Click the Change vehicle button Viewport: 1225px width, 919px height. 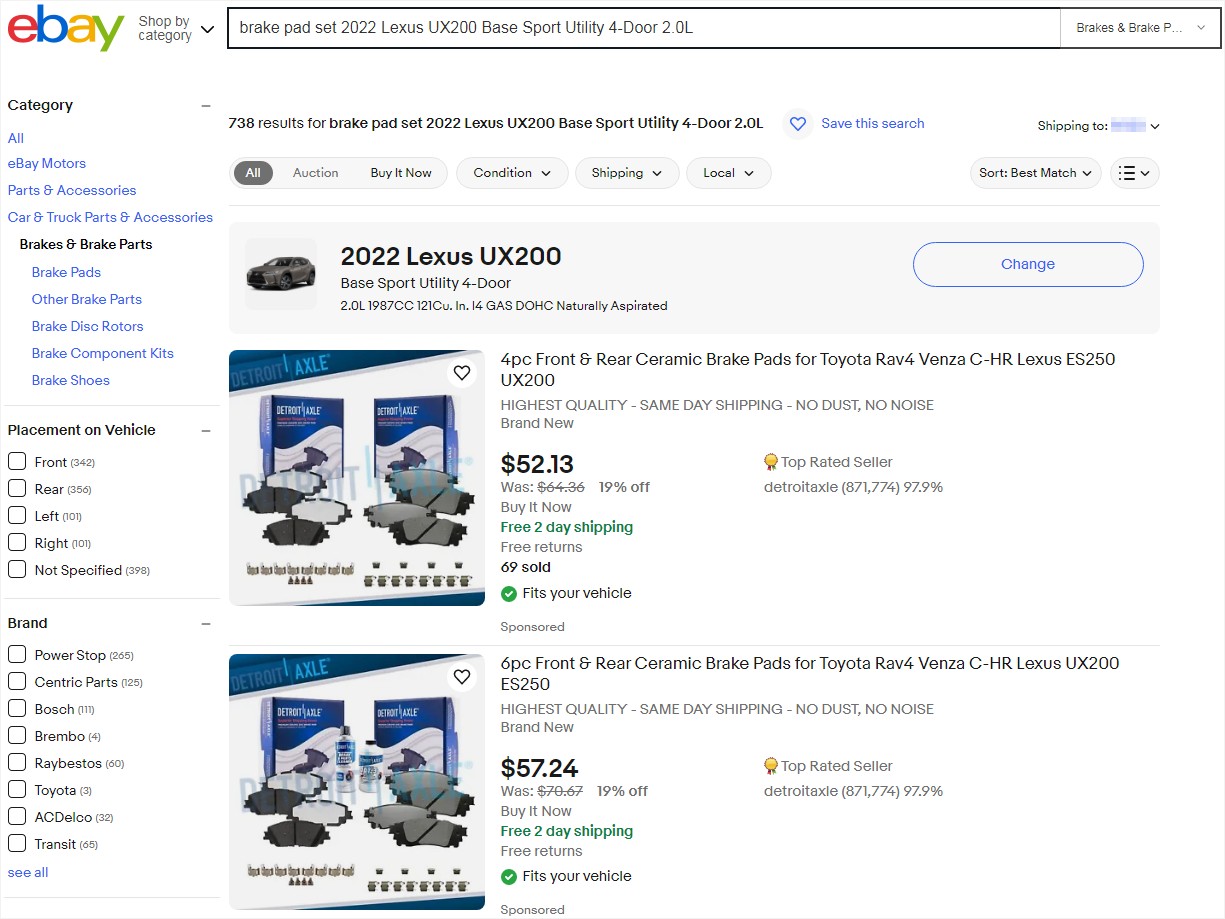click(1028, 264)
